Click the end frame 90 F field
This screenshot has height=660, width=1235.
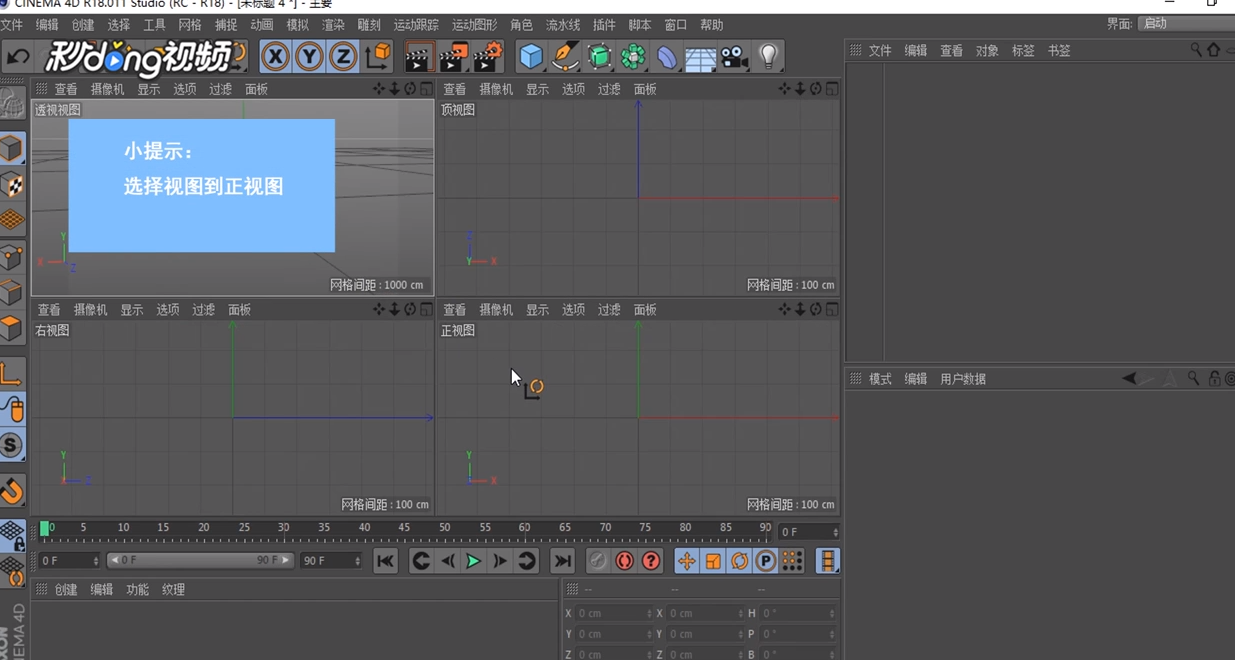(x=330, y=561)
